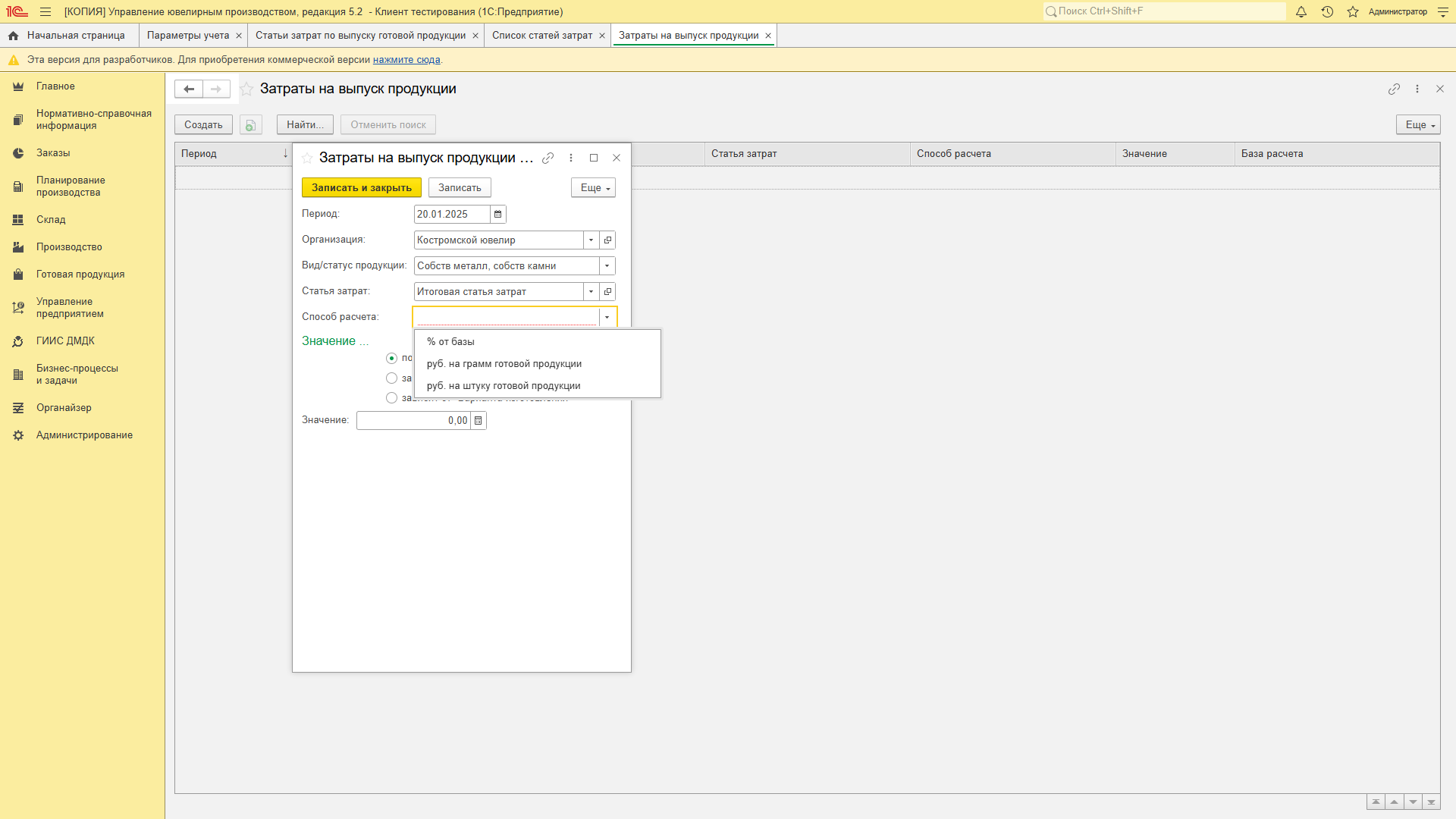Open dialog Еще dropdown
The image size is (1456, 819).
(593, 188)
